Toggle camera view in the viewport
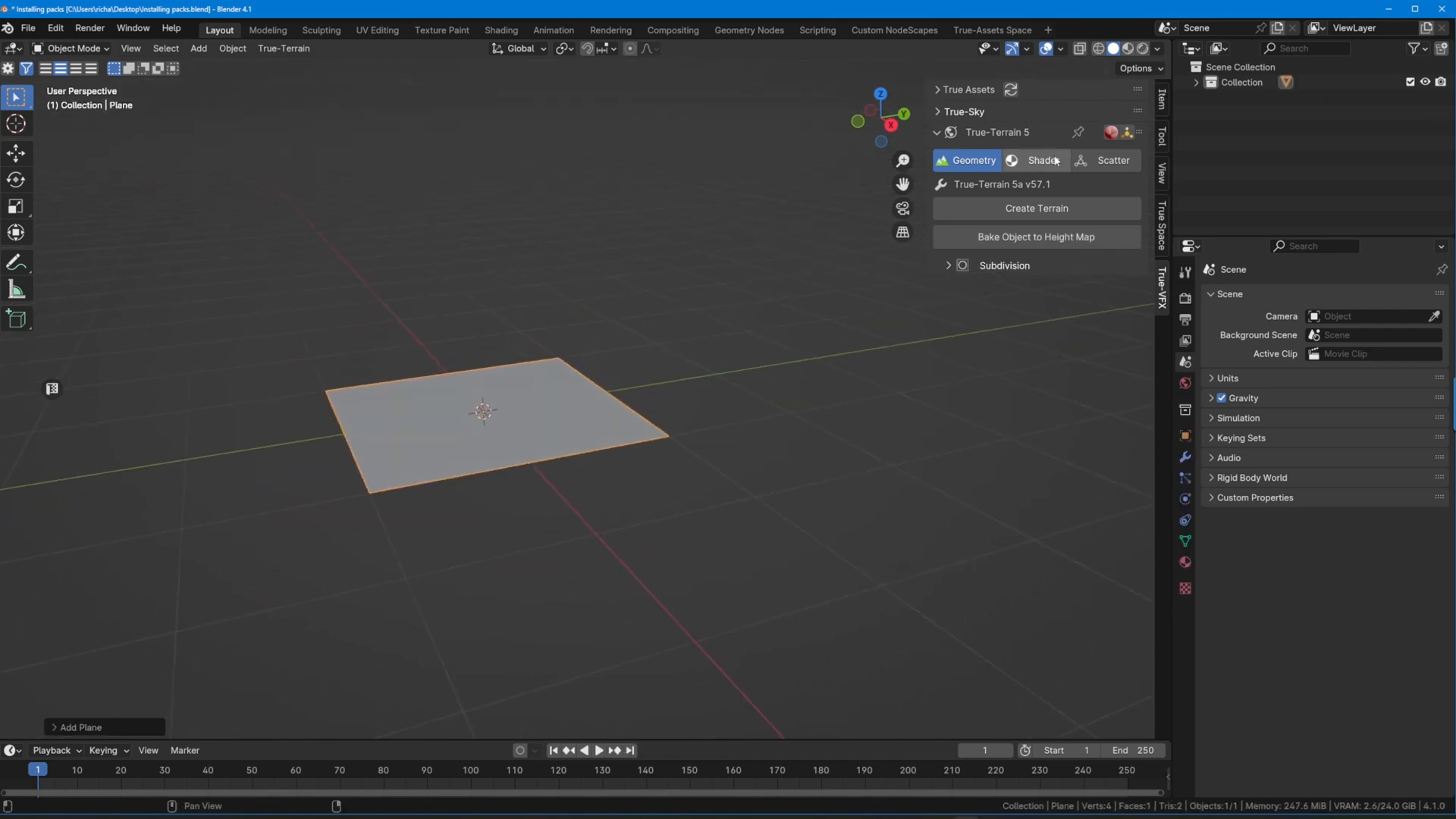Viewport: 1456px width, 819px height. click(x=902, y=208)
